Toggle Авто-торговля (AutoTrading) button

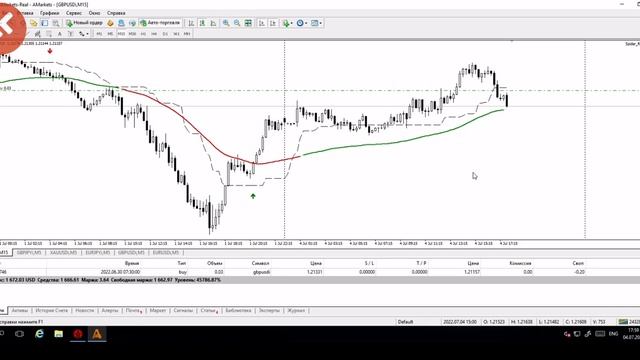160,23
